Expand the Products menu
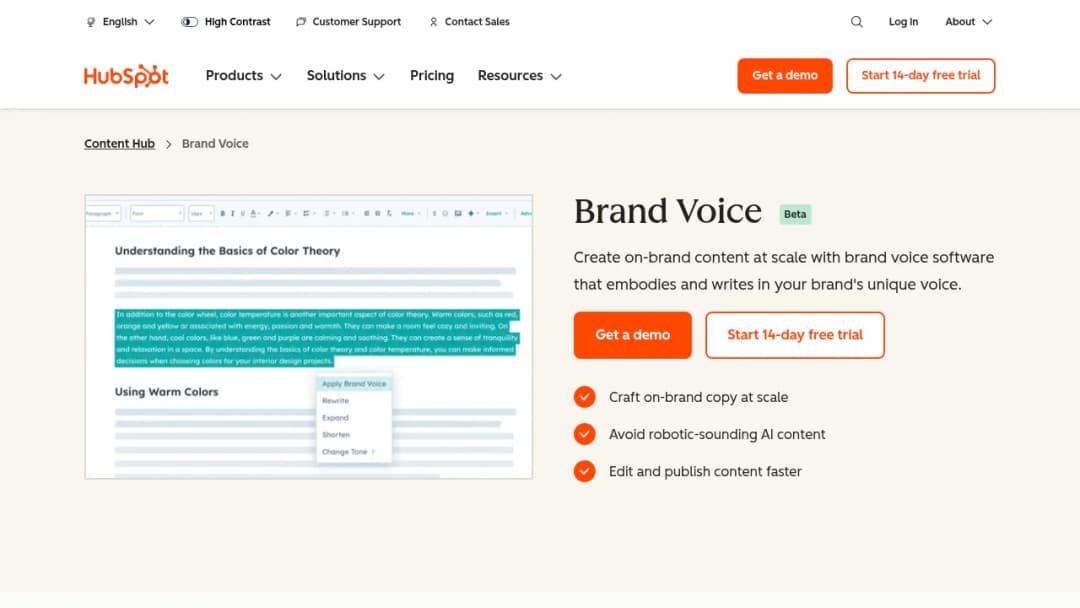This screenshot has height=608, width=1080. [x=244, y=76]
